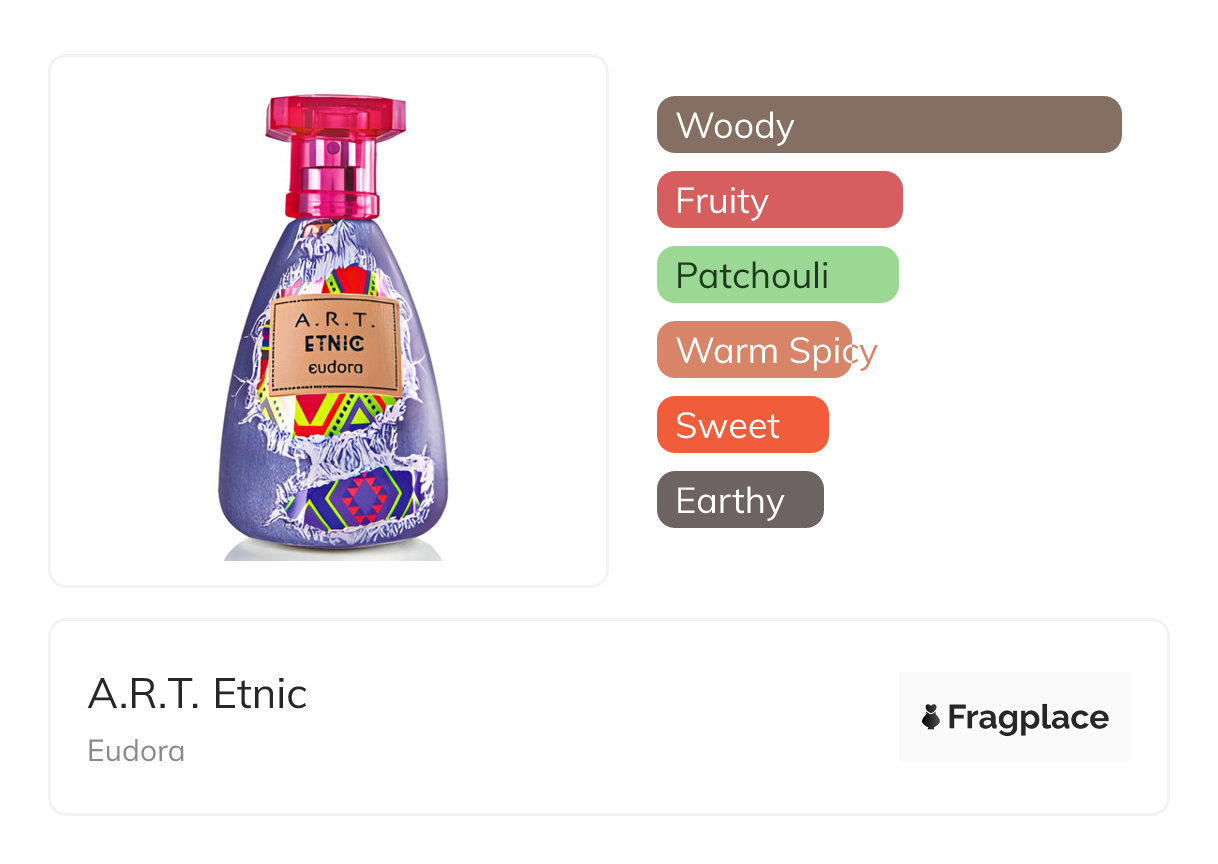Select the Woody accord bar
The image size is (1218, 864).
(x=888, y=125)
